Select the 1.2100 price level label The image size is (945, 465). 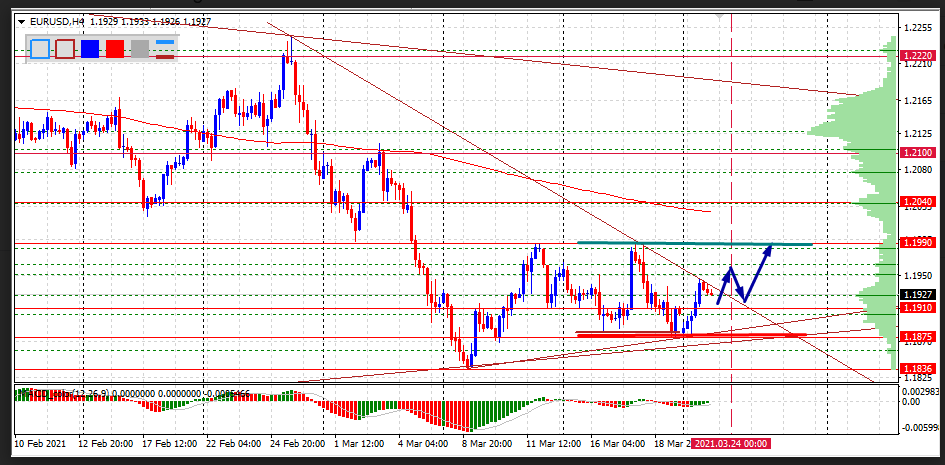(x=917, y=152)
